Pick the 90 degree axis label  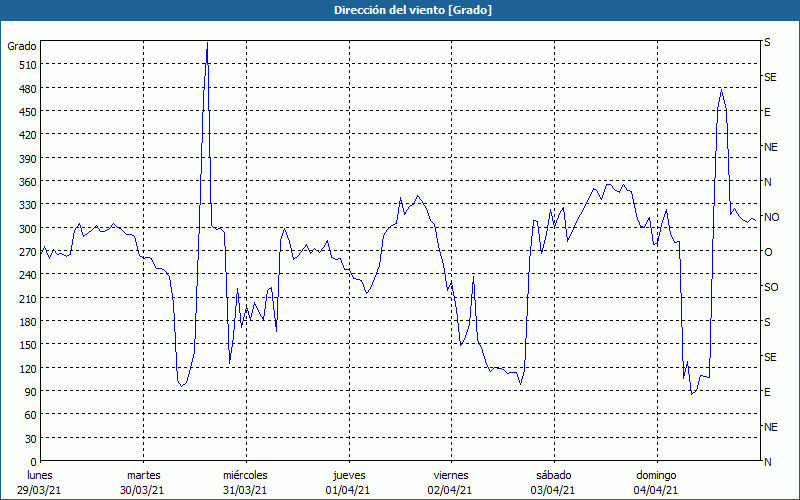(x=30, y=392)
